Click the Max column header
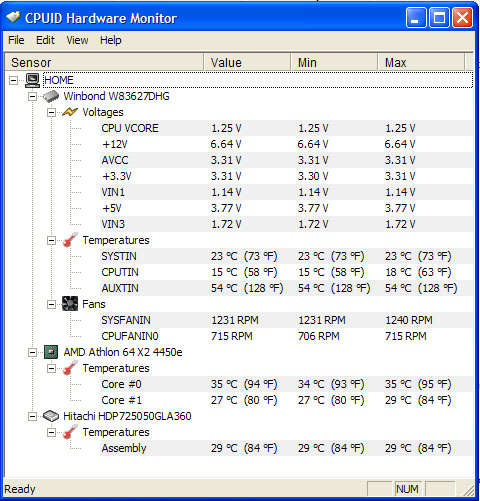The width and height of the screenshot is (480, 501). click(421, 63)
